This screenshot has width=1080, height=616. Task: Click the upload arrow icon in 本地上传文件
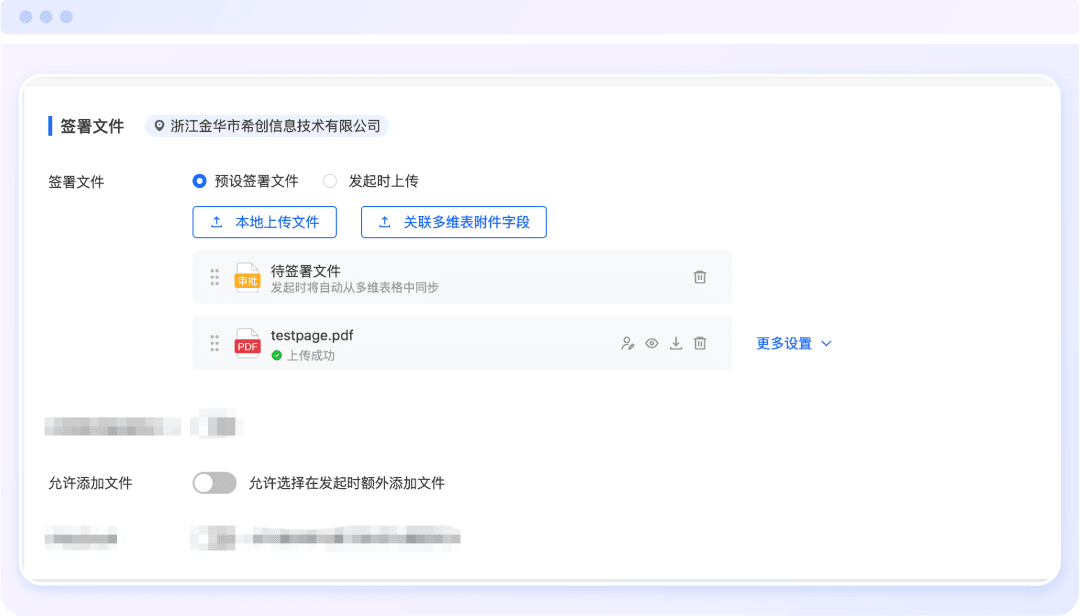217,222
